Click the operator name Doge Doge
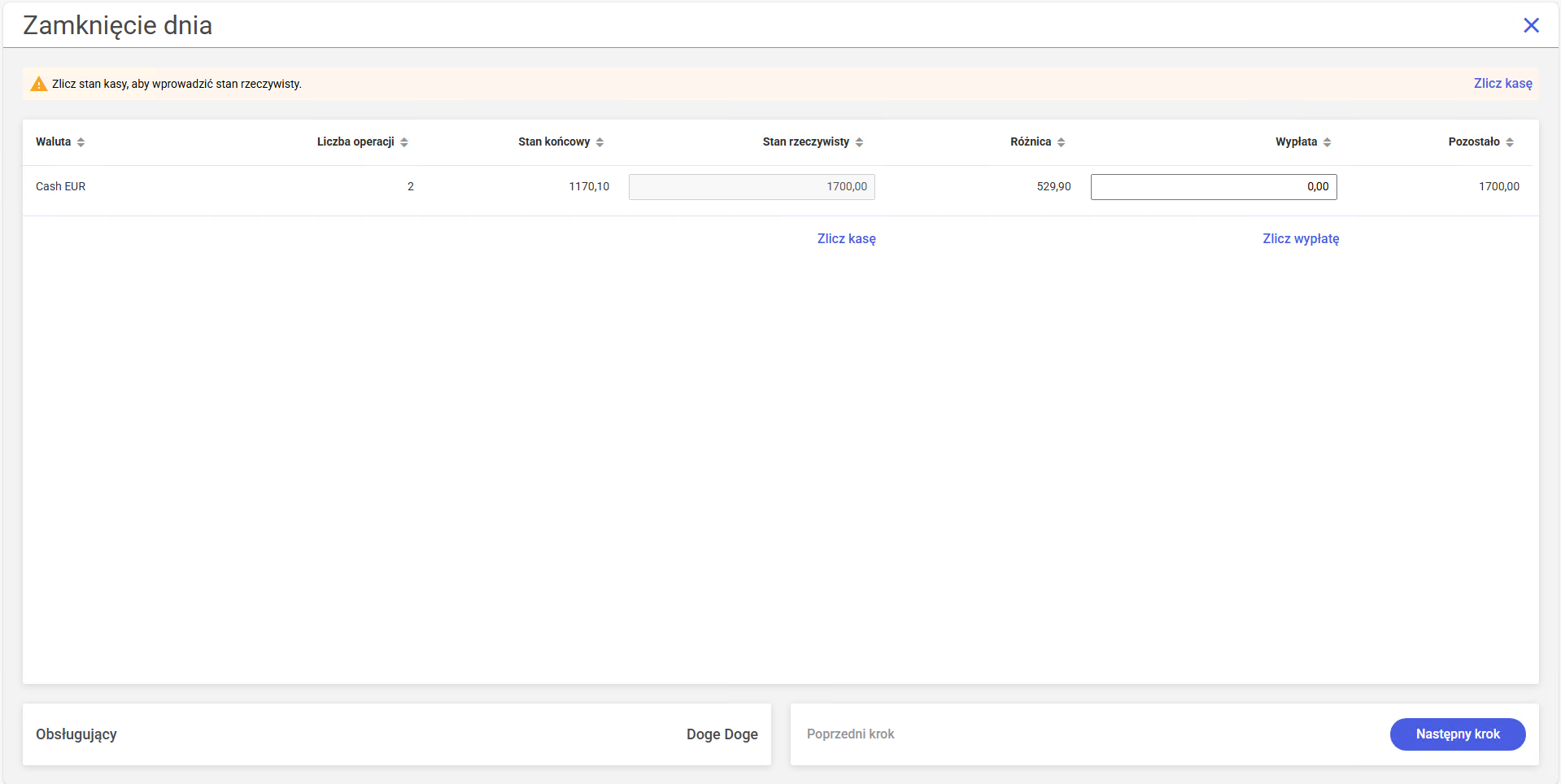Image resolution: width=1561 pixels, height=784 pixels. click(x=722, y=734)
